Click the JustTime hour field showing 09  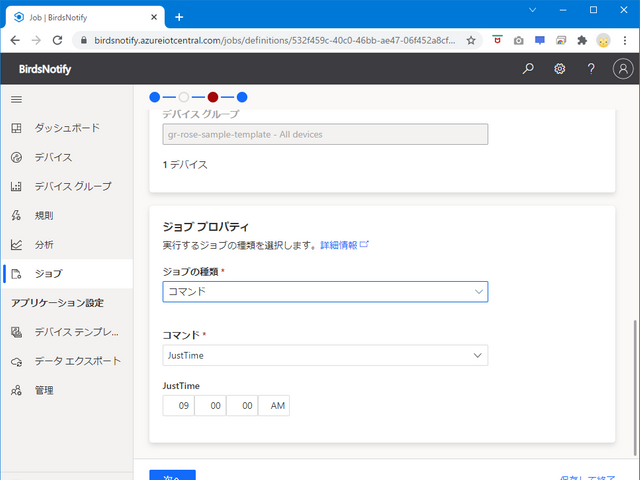tap(178, 405)
